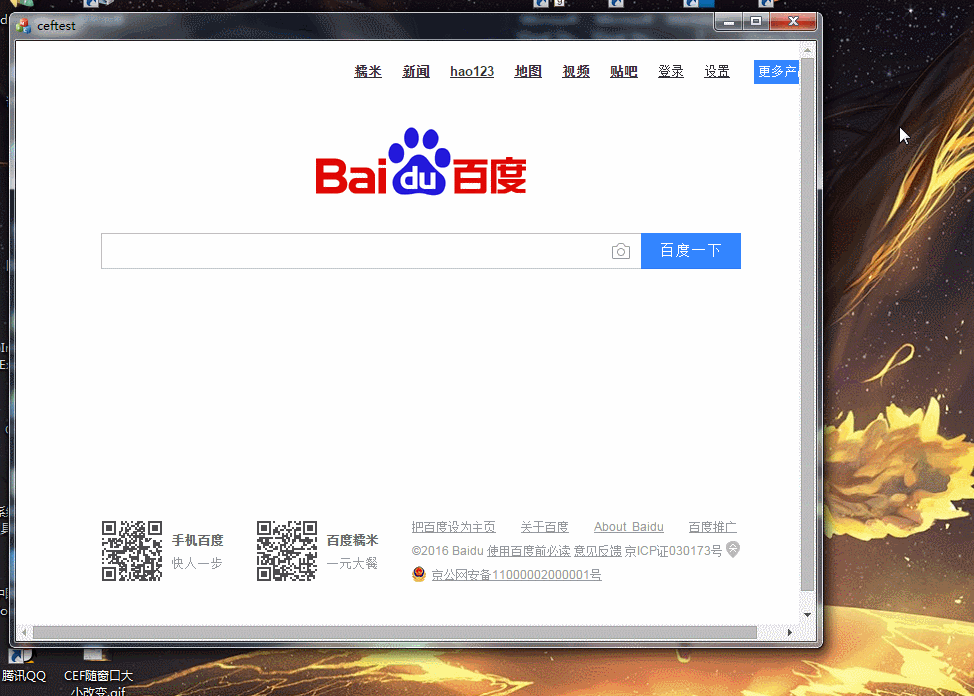Click the 快人一步 caption text
The image size is (974, 696).
[197, 563]
